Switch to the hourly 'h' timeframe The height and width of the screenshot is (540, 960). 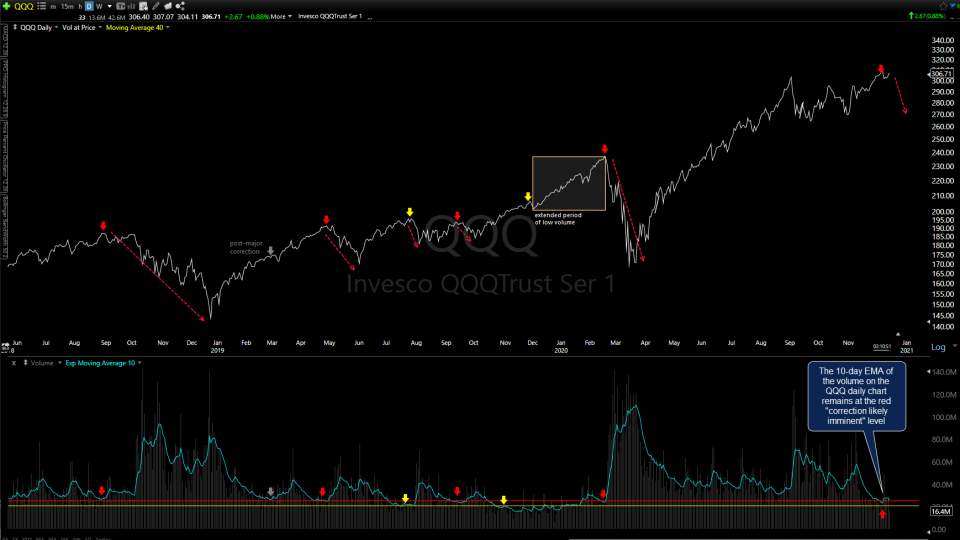[80, 6]
